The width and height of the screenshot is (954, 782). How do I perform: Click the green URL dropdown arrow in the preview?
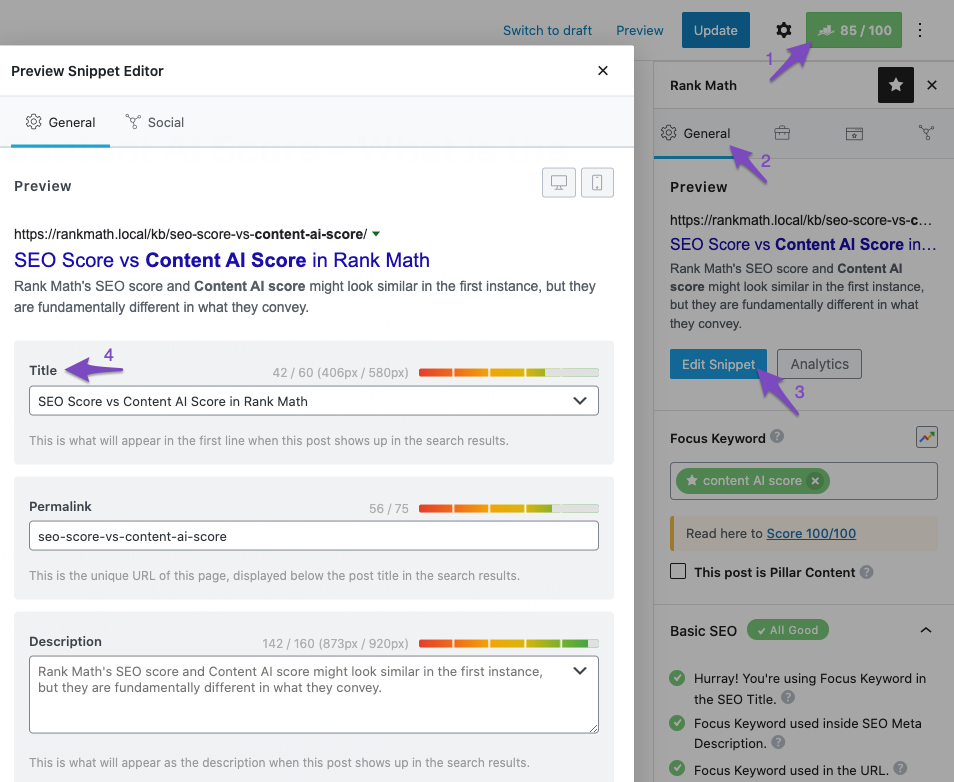[376, 234]
